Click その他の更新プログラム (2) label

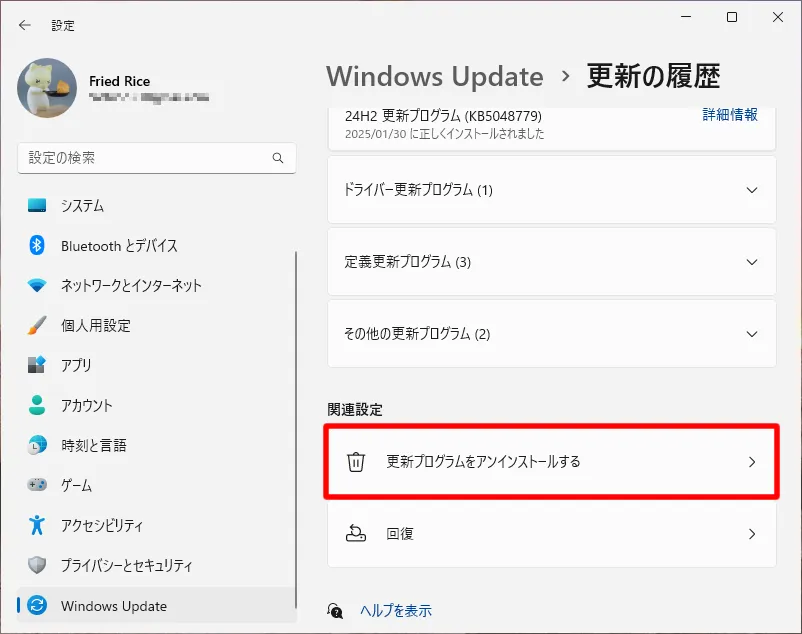click(x=417, y=334)
